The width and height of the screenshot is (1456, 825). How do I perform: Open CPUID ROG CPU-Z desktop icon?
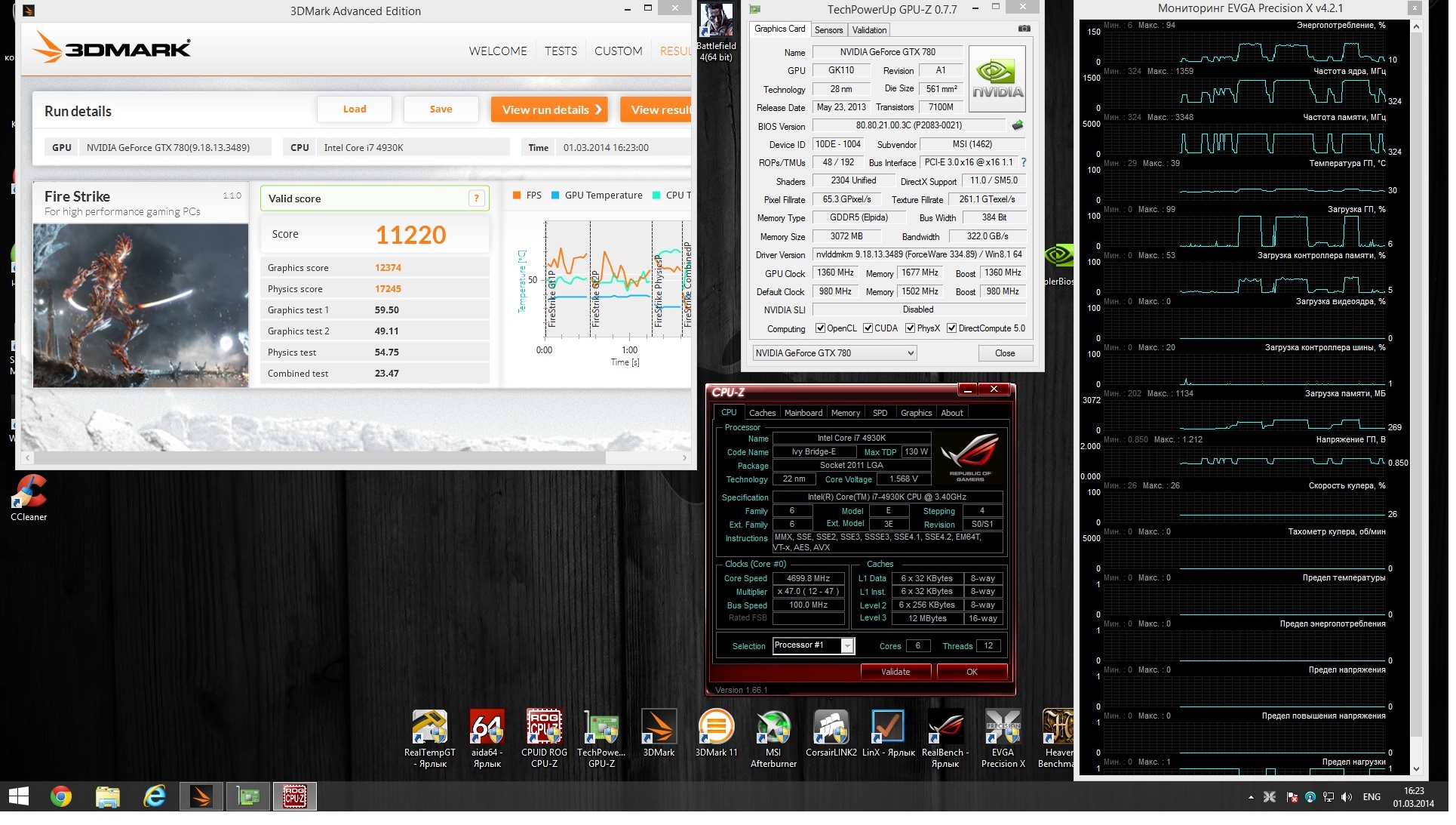(545, 739)
